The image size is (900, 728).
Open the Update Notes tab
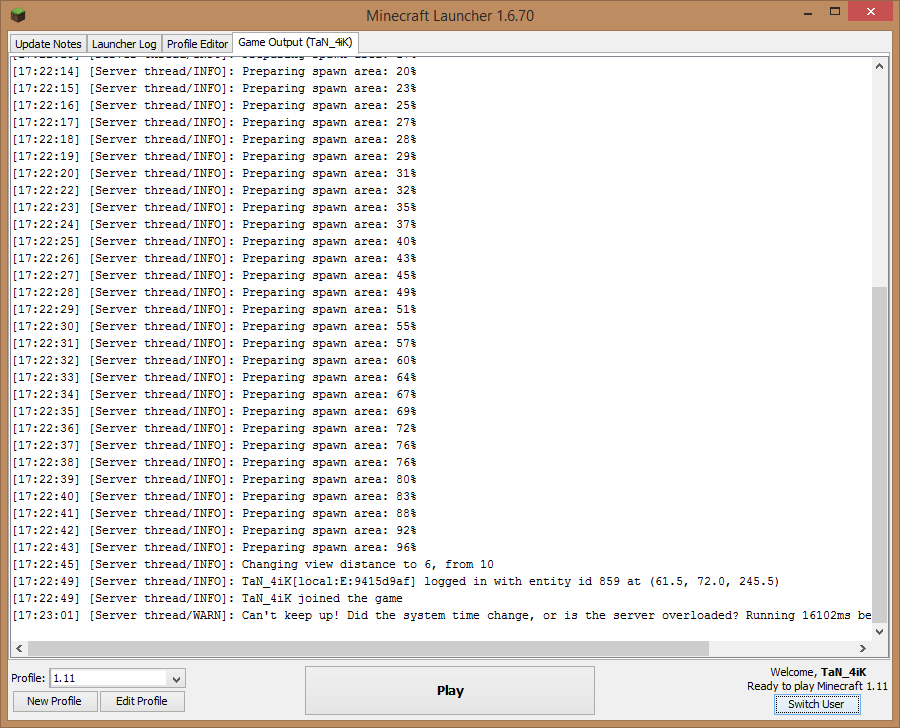click(x=48, y=44)
